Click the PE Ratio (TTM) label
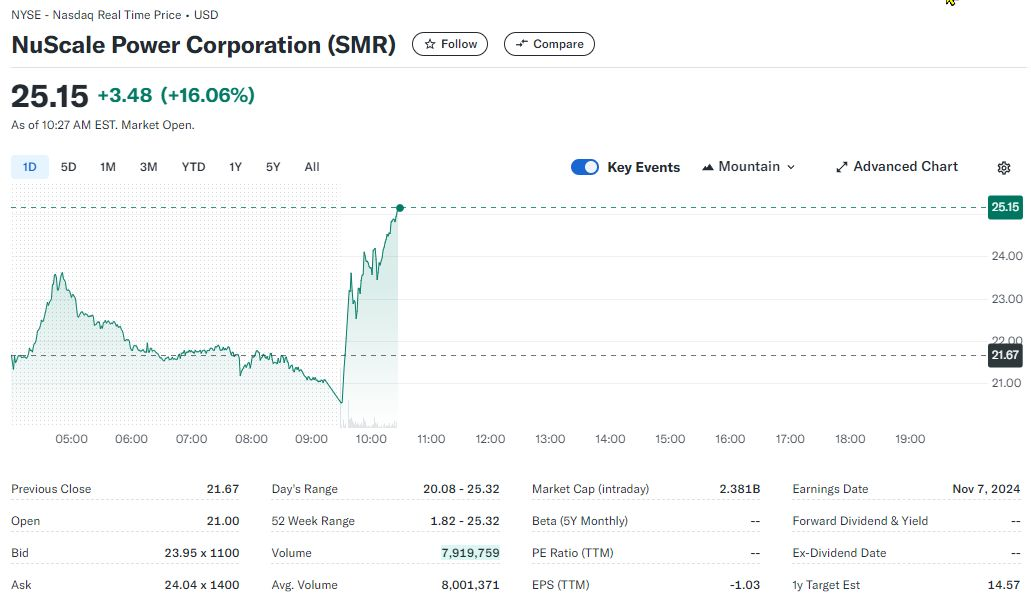The height and width of the screenshot is (603, 1031). pos(573,553)
